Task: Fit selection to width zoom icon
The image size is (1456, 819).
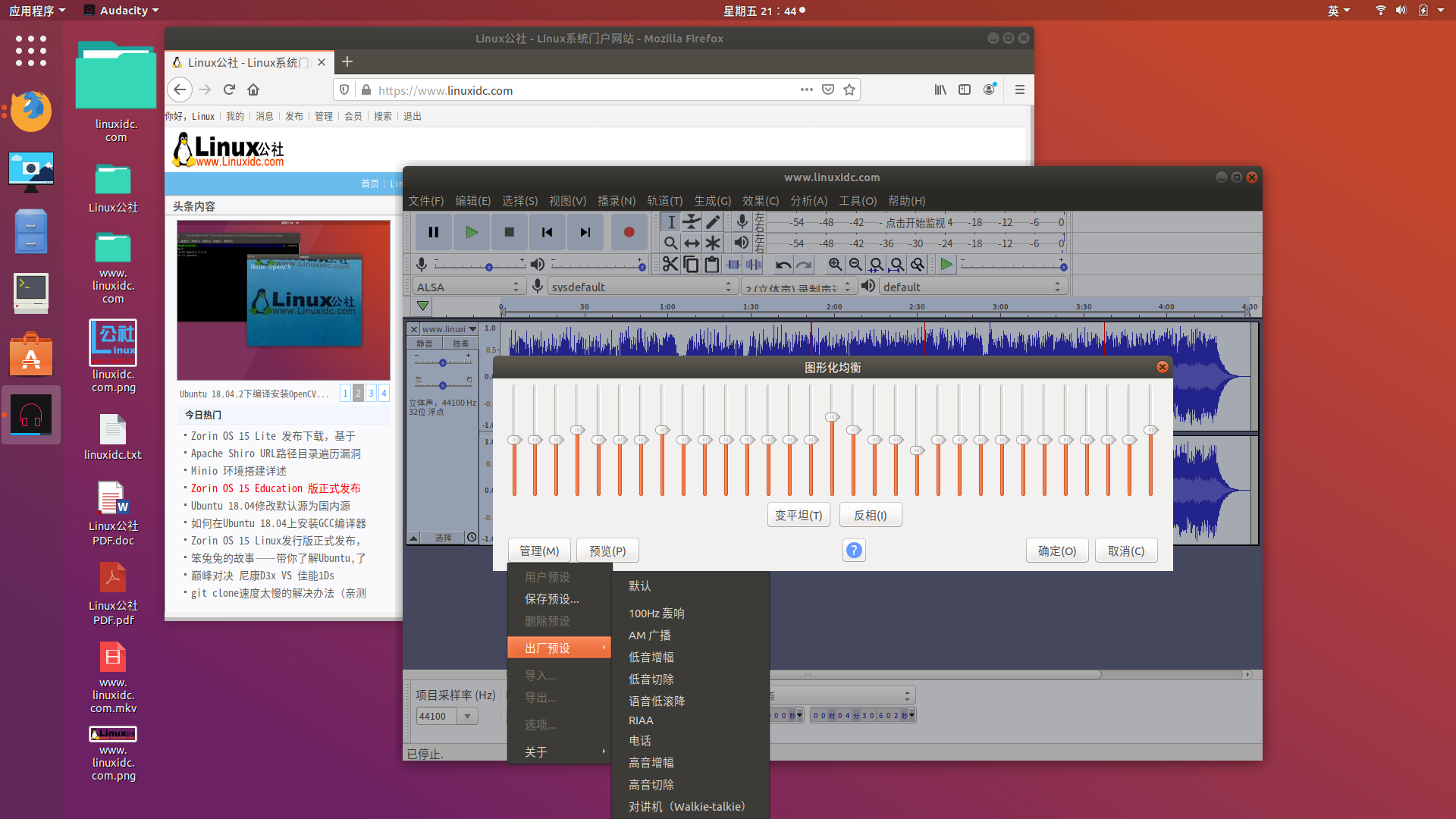Action: coord(876,264)
